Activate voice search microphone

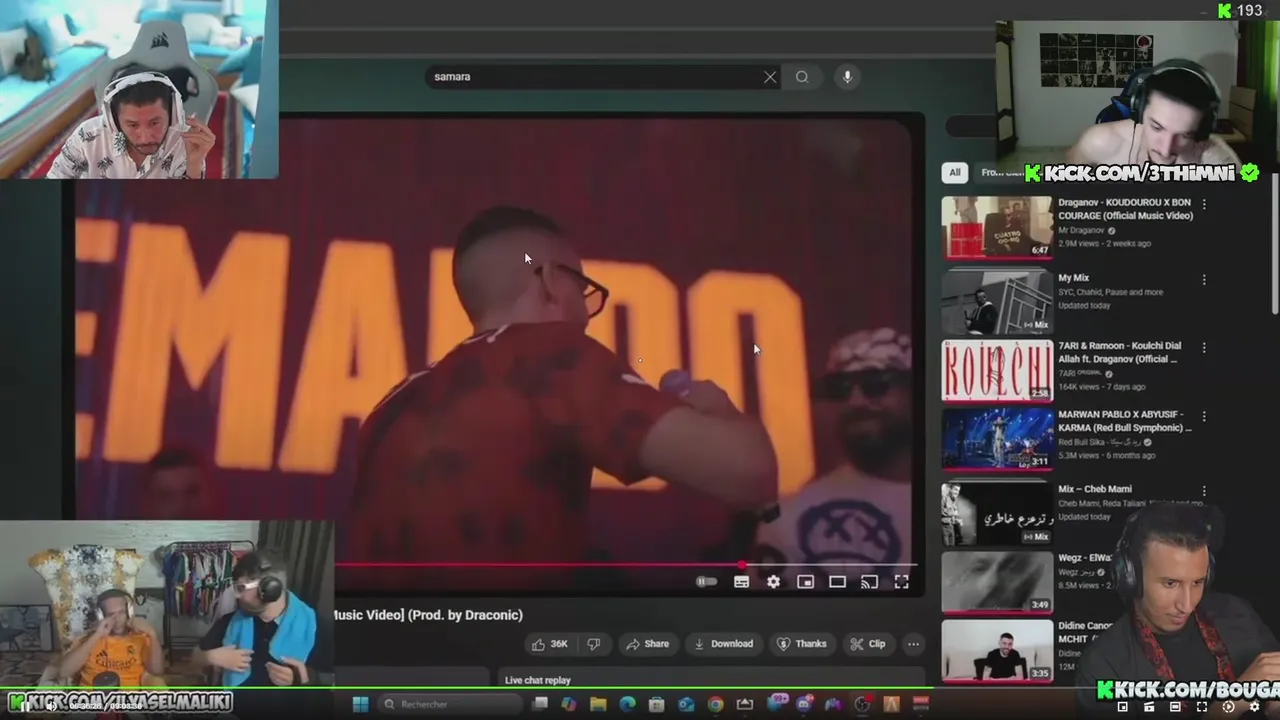click(x=847, y=77)
